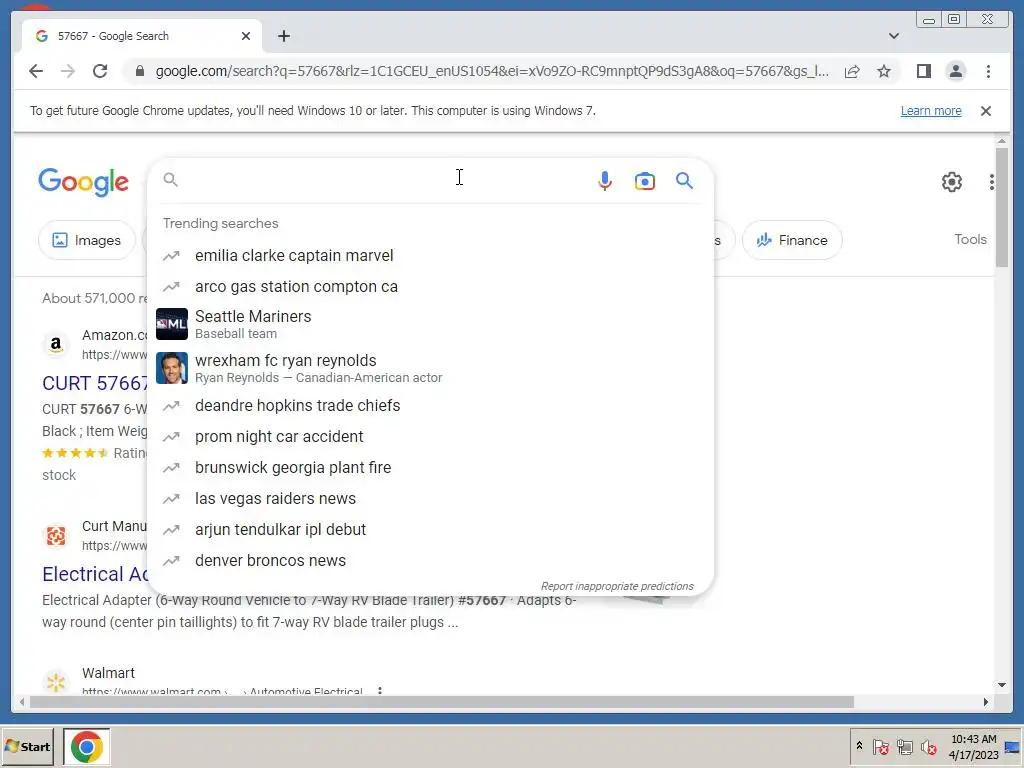Click the Amazon result favicon
This screenshot has height=768, width=1024.
[56, 344]
